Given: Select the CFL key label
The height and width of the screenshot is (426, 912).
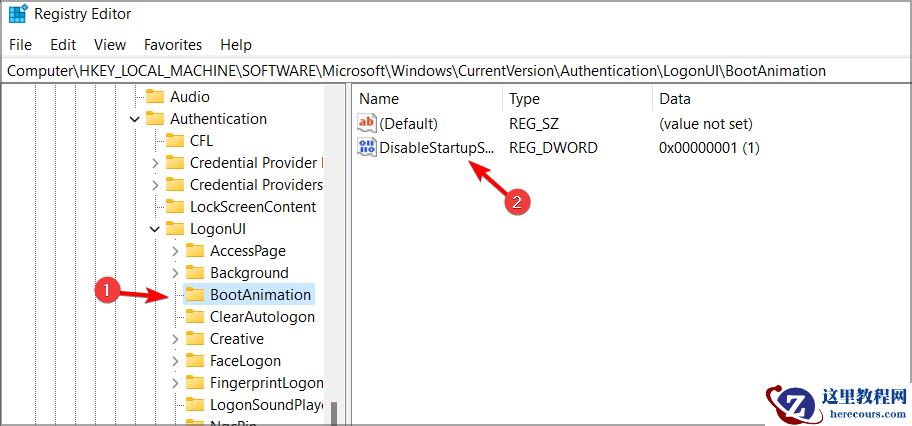Looking at the screenshot, I should pyautogui.click(x=201, y=141).
